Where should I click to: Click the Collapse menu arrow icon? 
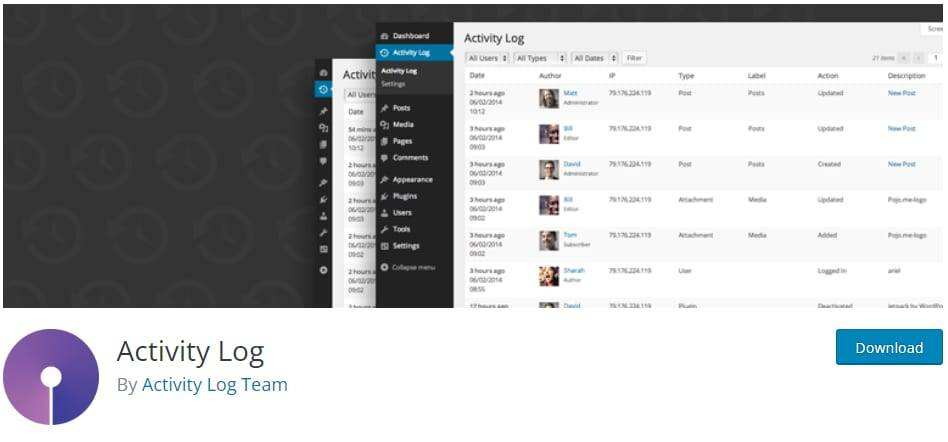pos(384,267)
